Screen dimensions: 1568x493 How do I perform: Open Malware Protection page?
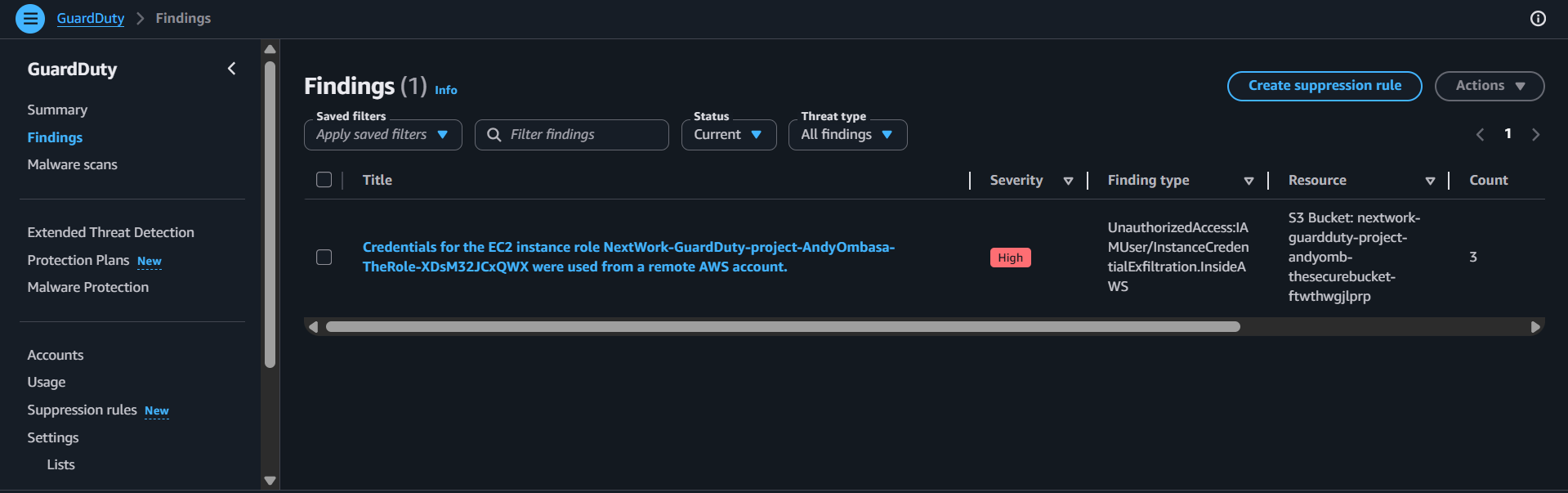pos(88,287)
